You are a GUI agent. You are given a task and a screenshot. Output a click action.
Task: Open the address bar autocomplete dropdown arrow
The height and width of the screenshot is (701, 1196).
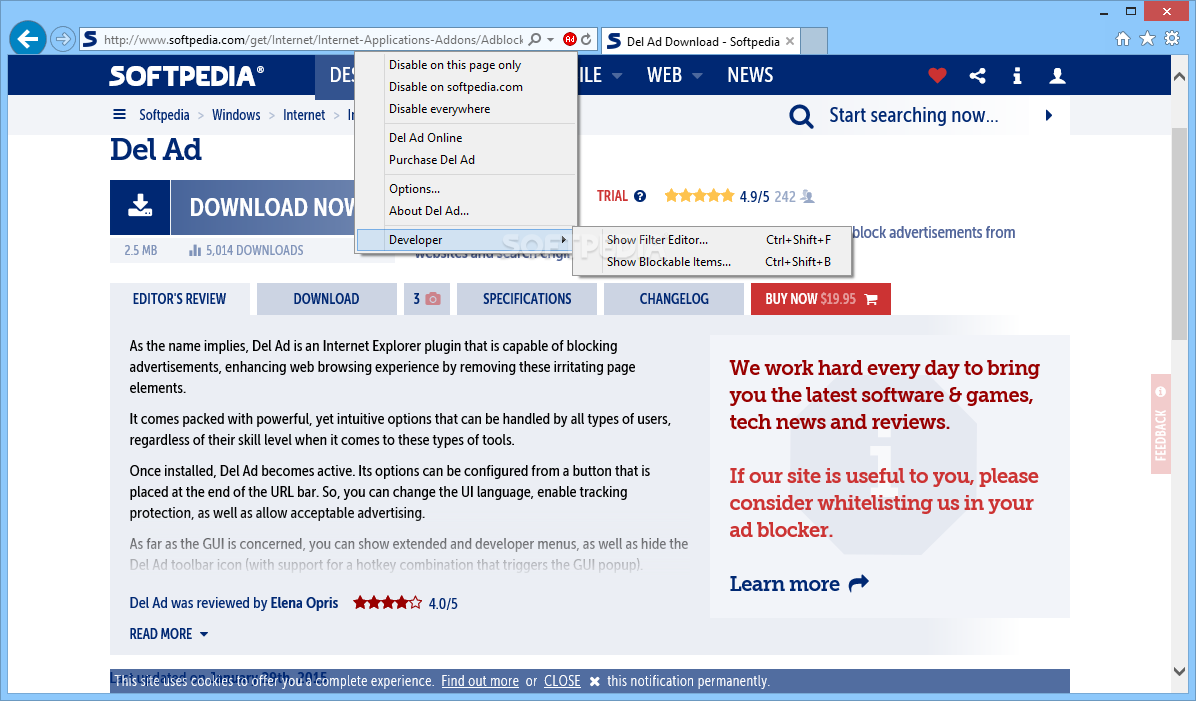551,40
